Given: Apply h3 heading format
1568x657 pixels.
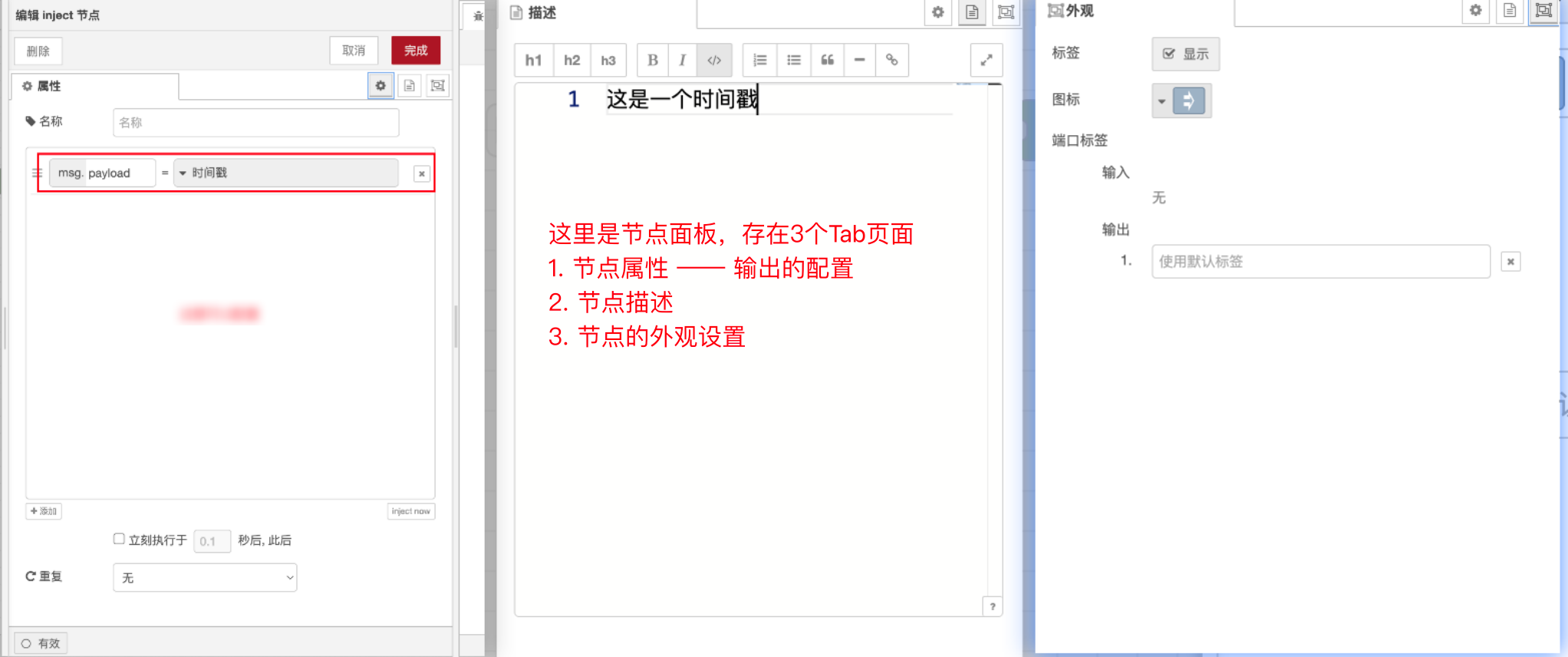Looking at the screenshot, I should [x=608, y=61].
